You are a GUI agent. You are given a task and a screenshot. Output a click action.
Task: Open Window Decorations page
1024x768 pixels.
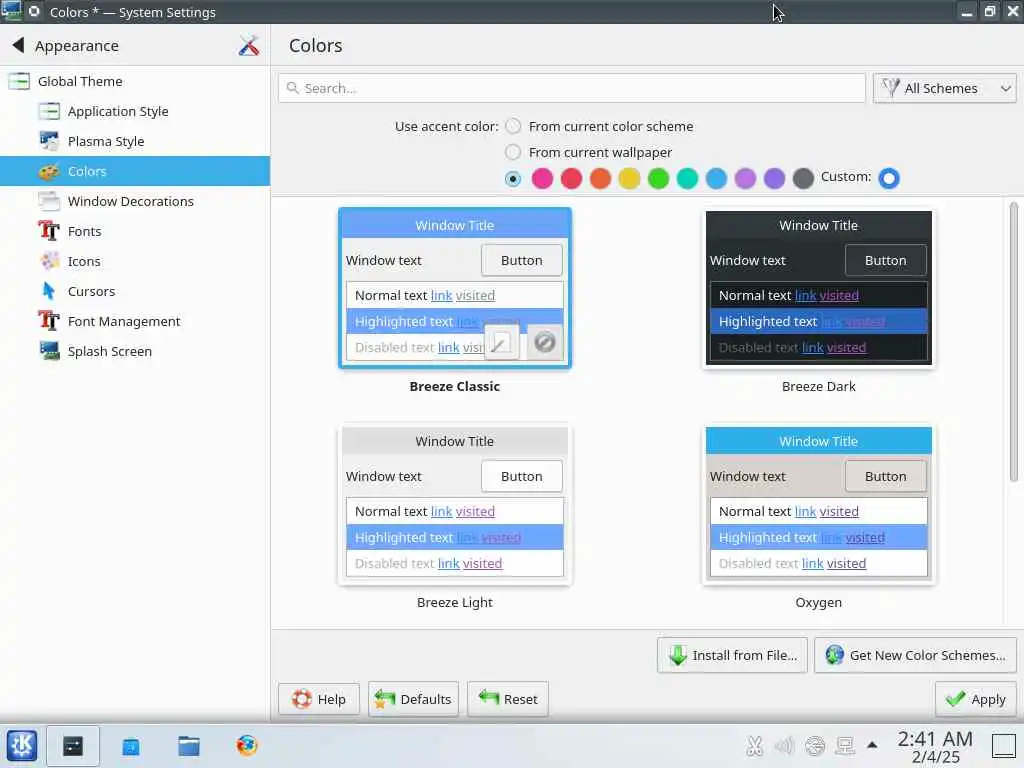[x=135, y=201]
